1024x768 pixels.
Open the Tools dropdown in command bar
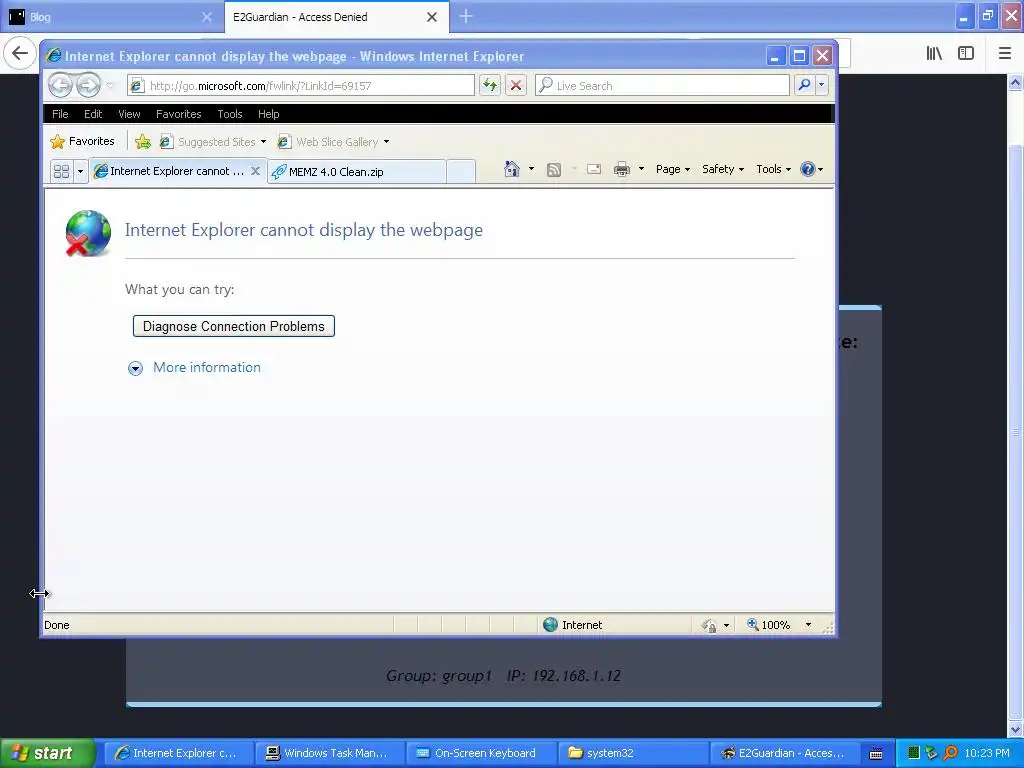(773, 169)
